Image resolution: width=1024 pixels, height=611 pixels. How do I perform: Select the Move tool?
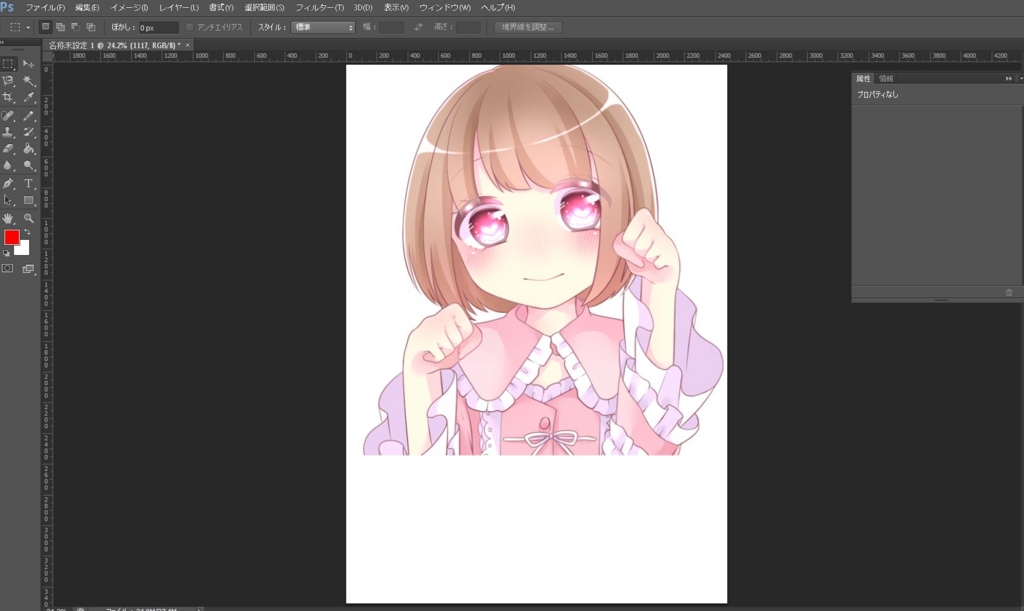28,64
